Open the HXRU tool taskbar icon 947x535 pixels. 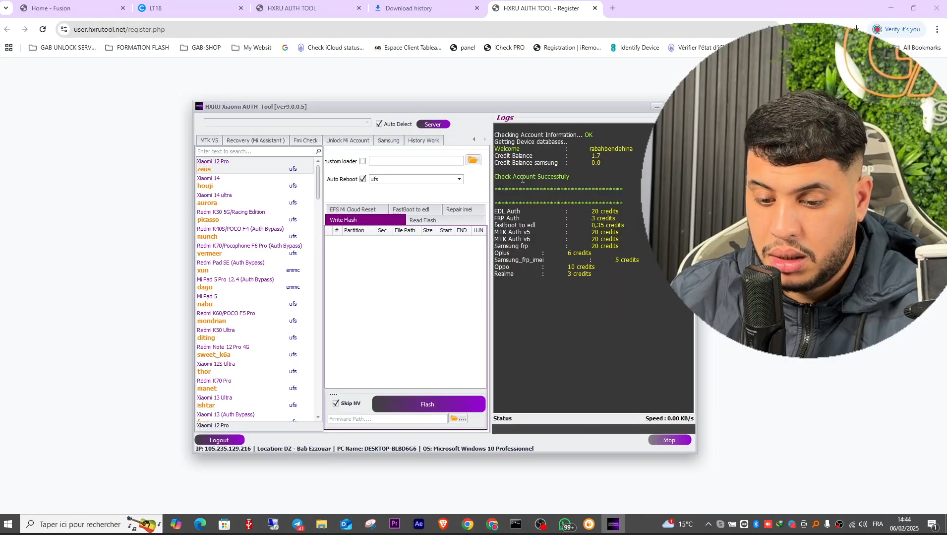(x=613, y=524)
